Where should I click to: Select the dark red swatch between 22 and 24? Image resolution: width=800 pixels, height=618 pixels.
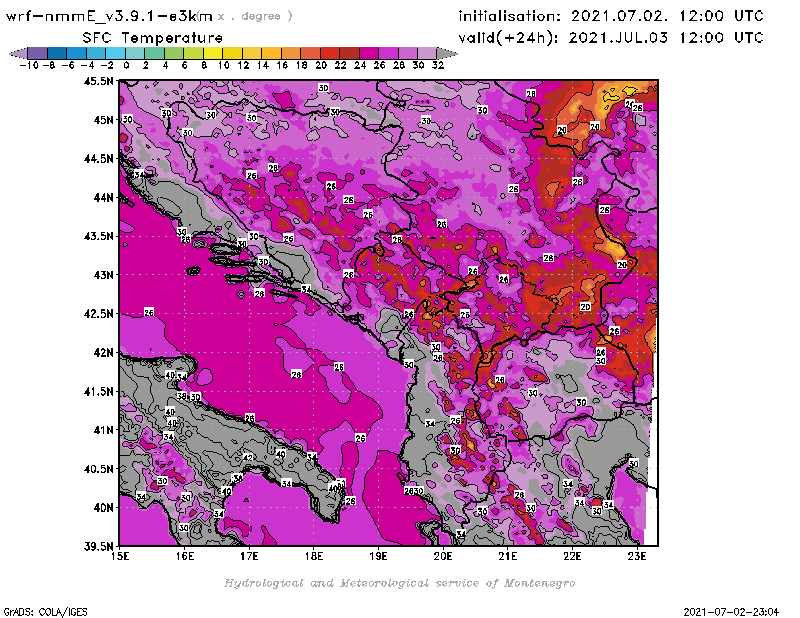point(349,53)
